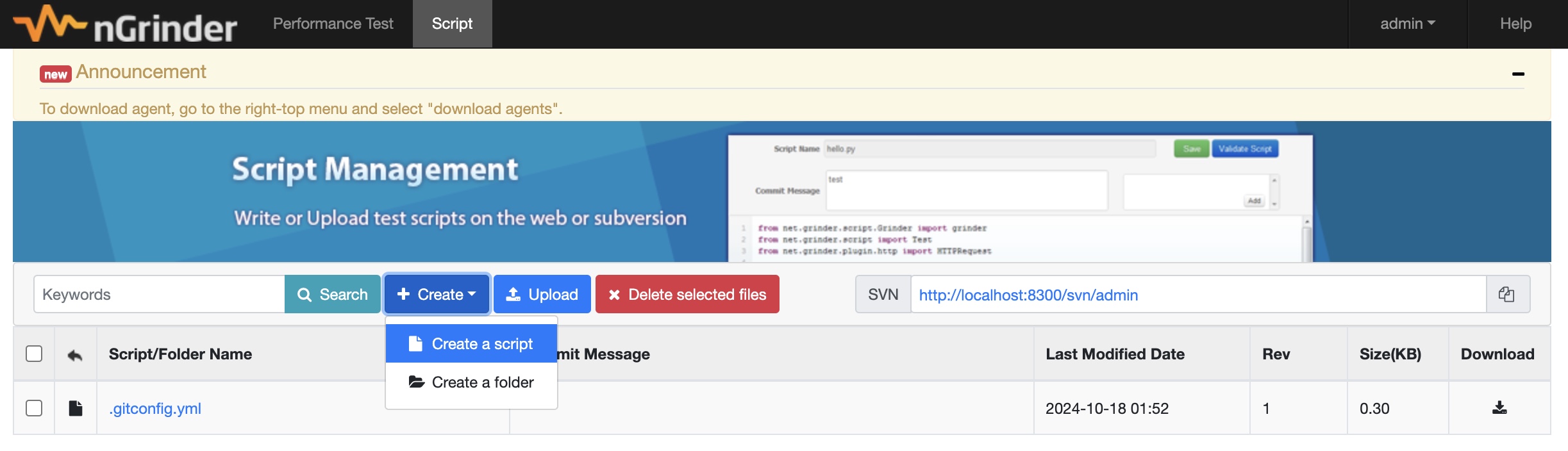This screenshot has height=451, width=1568.
Task: Click the Script/Folder Name column header
Action: [x=180, y=354]
